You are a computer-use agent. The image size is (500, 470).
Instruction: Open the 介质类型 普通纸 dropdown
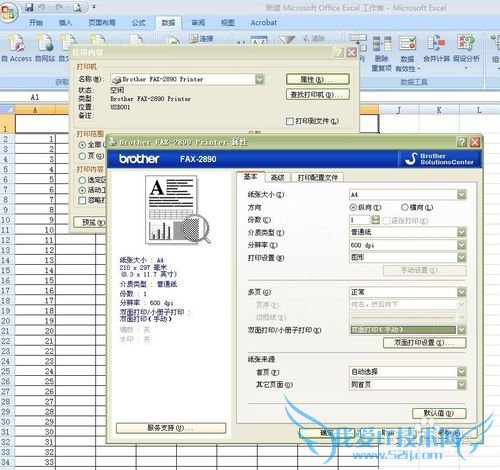point(462,232)
